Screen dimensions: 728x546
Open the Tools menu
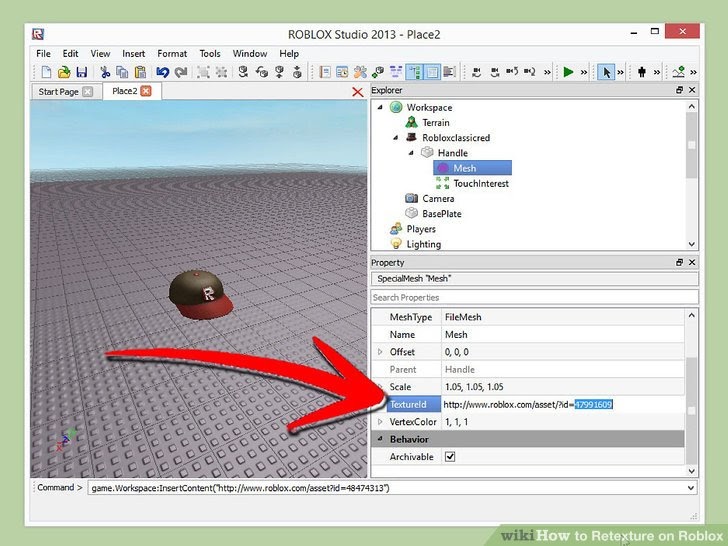click(x=210, y=53)
